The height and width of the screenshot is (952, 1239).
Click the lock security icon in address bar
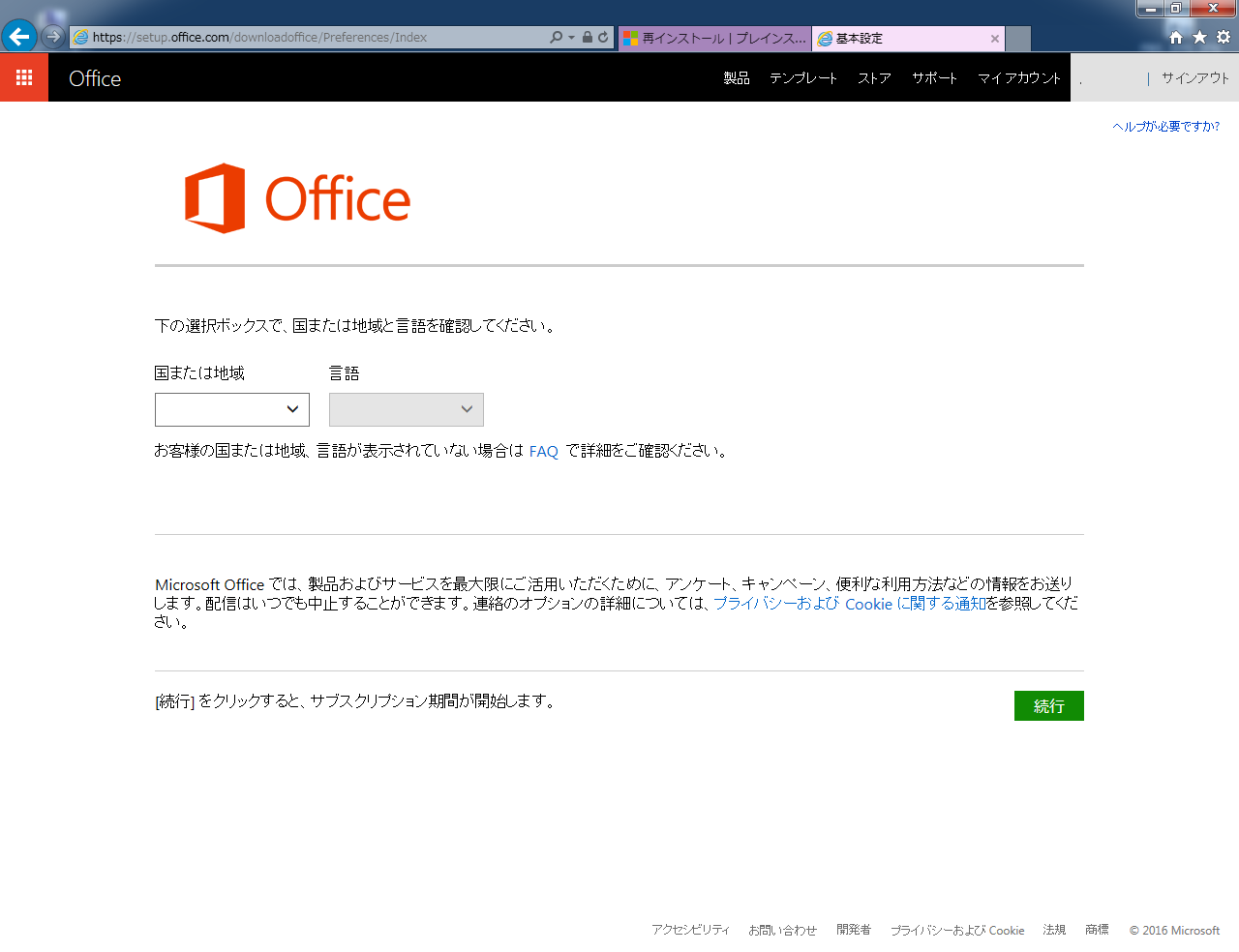point(587,37)
